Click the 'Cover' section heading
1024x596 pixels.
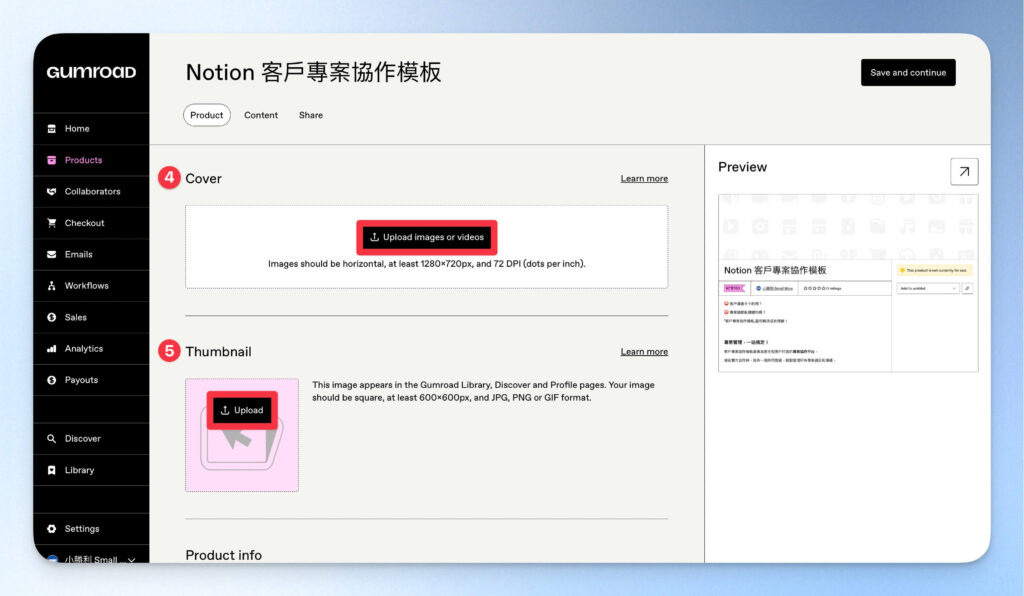coord(203,178)
